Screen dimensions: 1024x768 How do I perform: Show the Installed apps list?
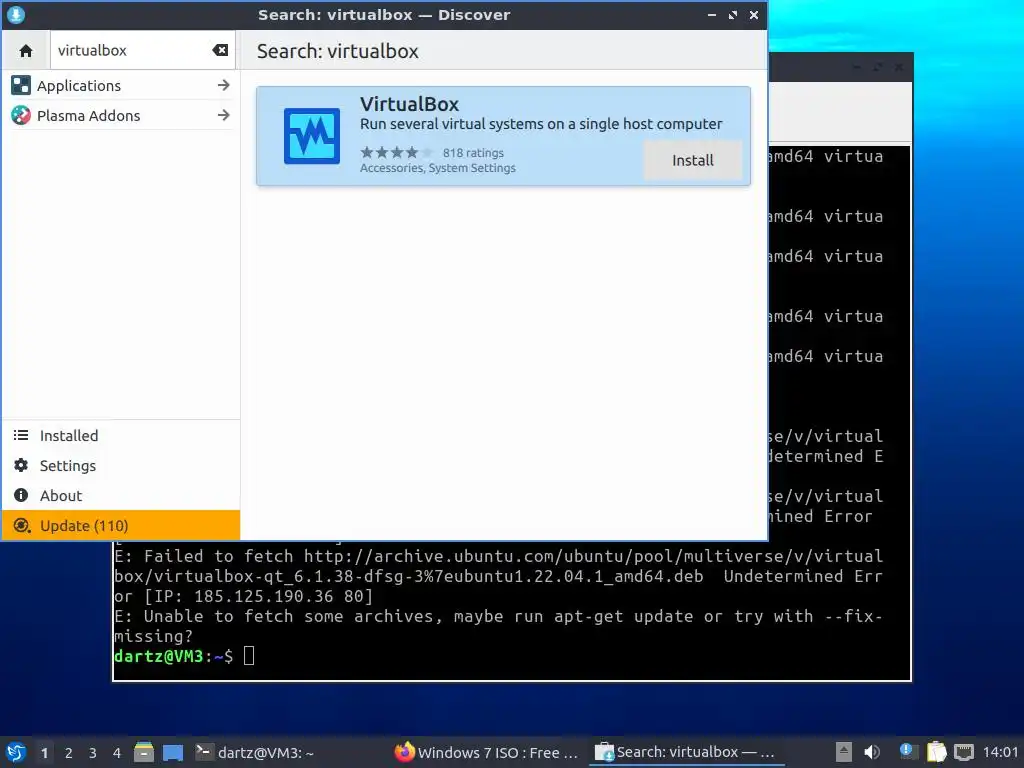[121, 436]
